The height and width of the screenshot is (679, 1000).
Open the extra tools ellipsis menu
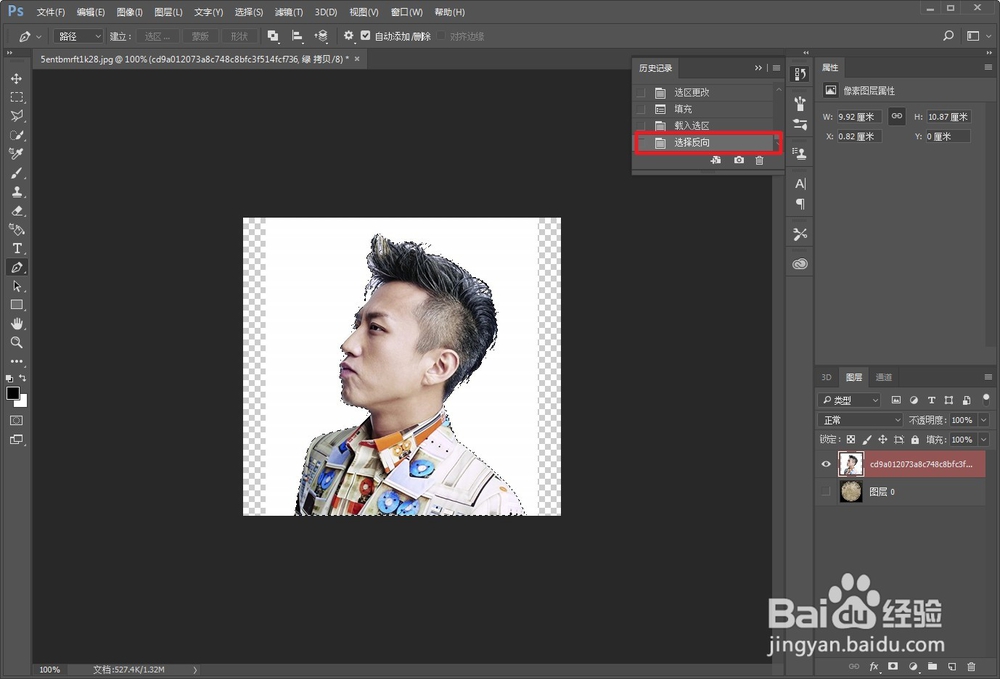click(17, 361)
